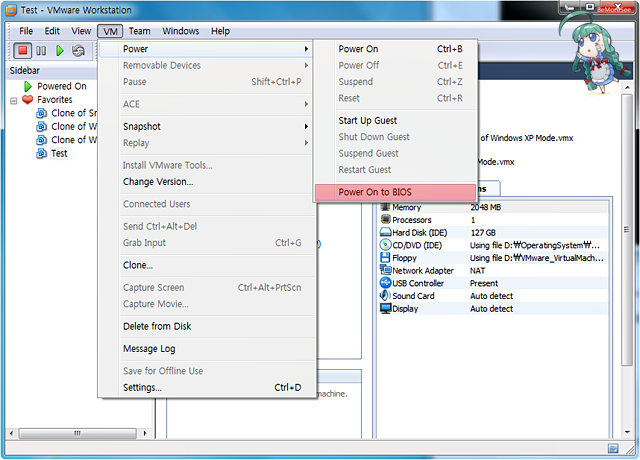Screen dimensions: 640x460
Task: Select the Hard Disk (IDE) device icon
Action: click(385, 232)
